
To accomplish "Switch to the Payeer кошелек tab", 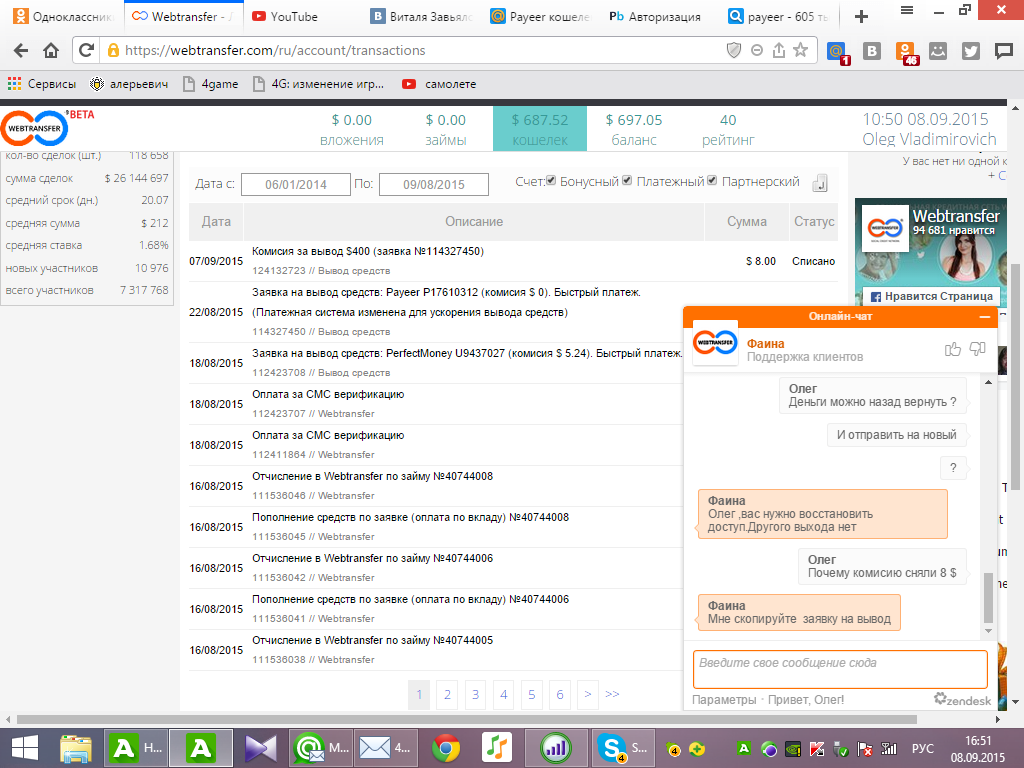I will pyautogui.click(x=541, y=16).
